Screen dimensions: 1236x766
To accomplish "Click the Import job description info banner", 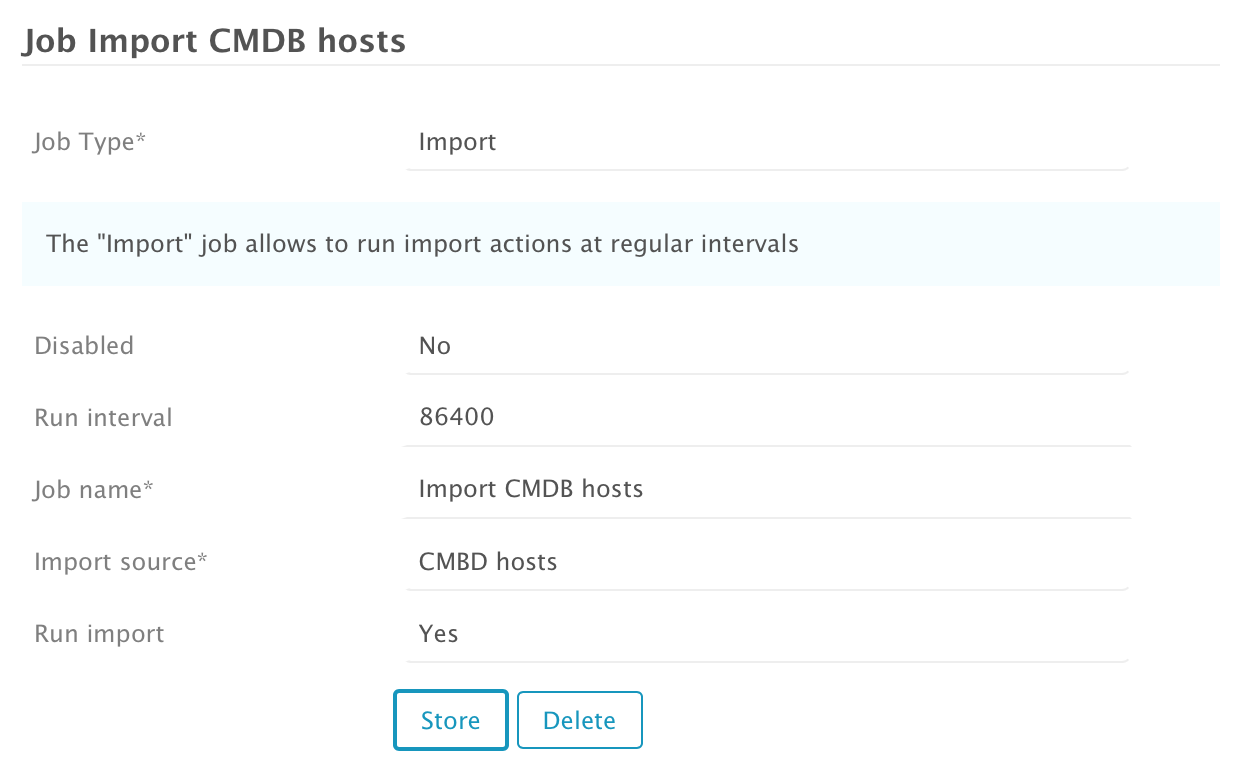I will [x=620, y=244].
